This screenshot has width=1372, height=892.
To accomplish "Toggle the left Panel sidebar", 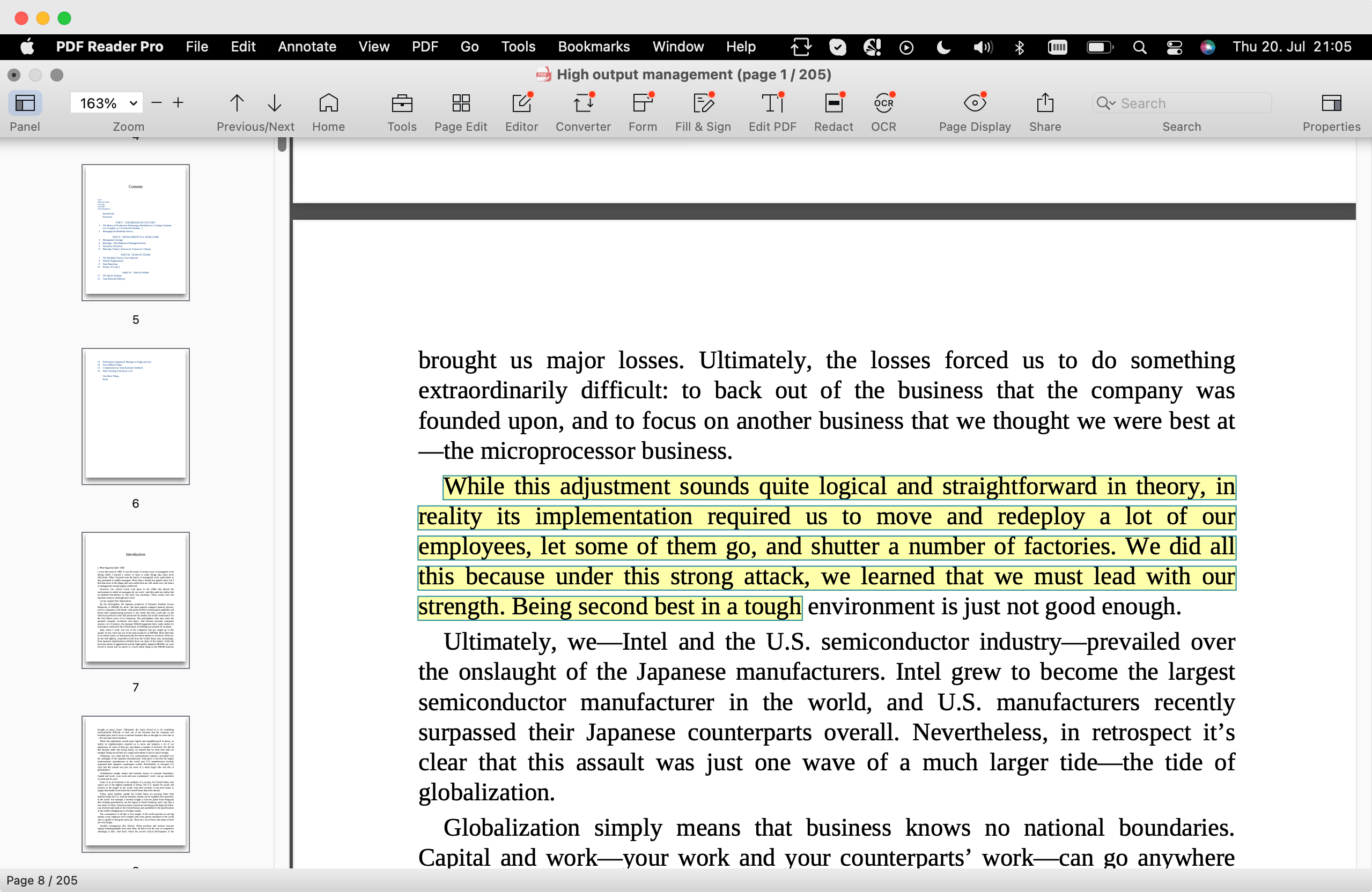I will 25,103.
